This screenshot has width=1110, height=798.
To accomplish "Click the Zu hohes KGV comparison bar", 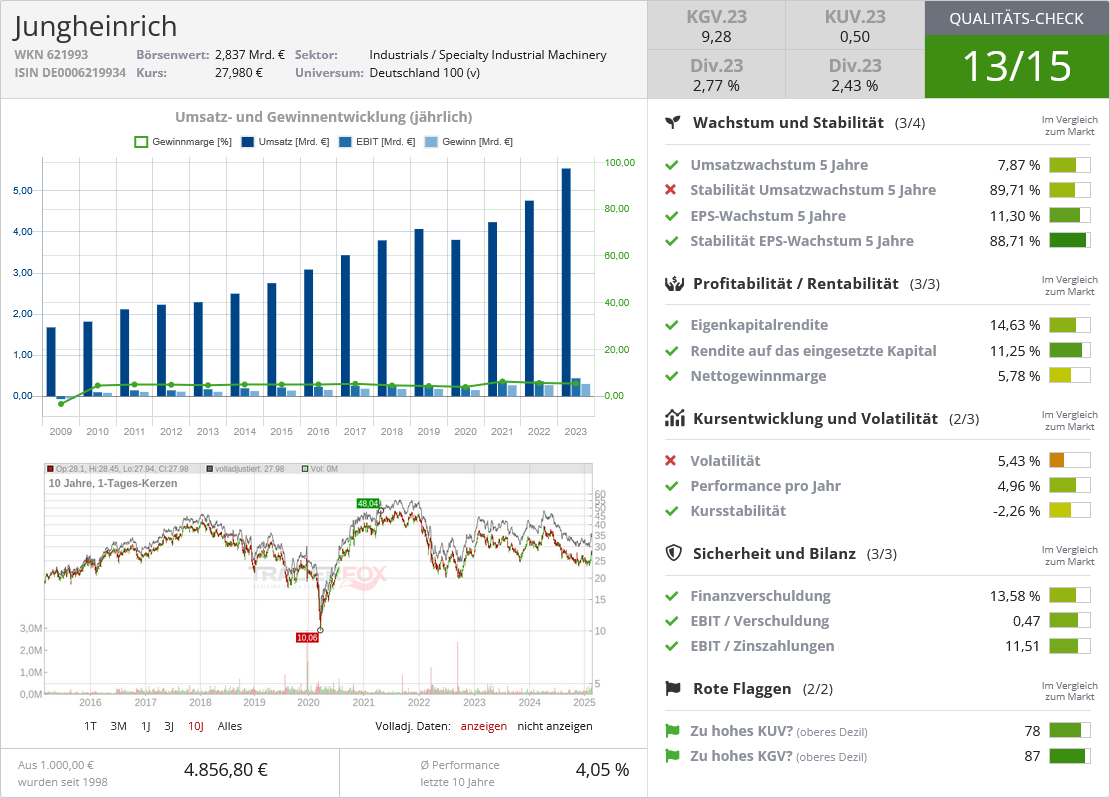I will pyautogui.click(x=1069, y=756).
